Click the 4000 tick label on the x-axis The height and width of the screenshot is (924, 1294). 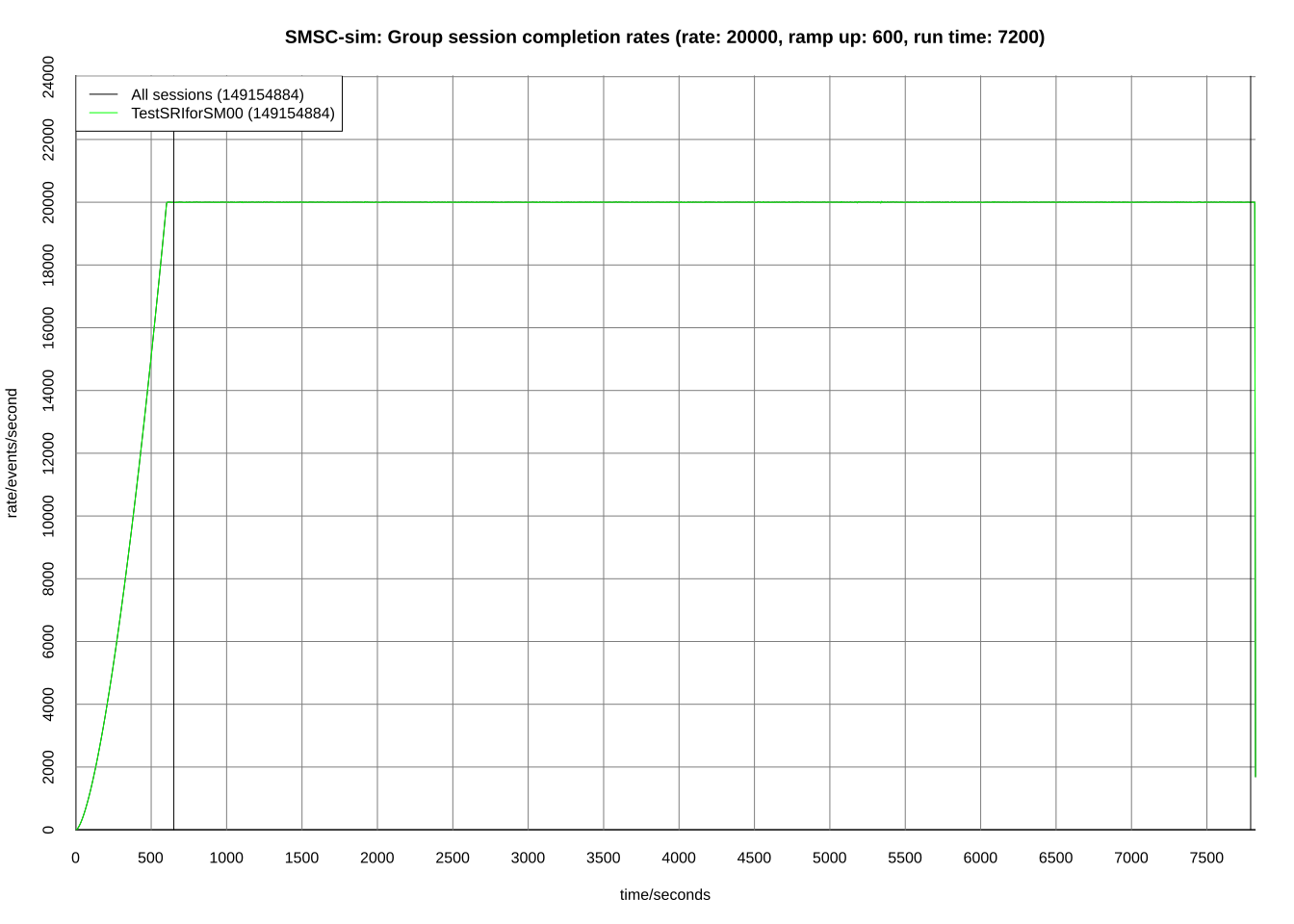pos(679,857)
